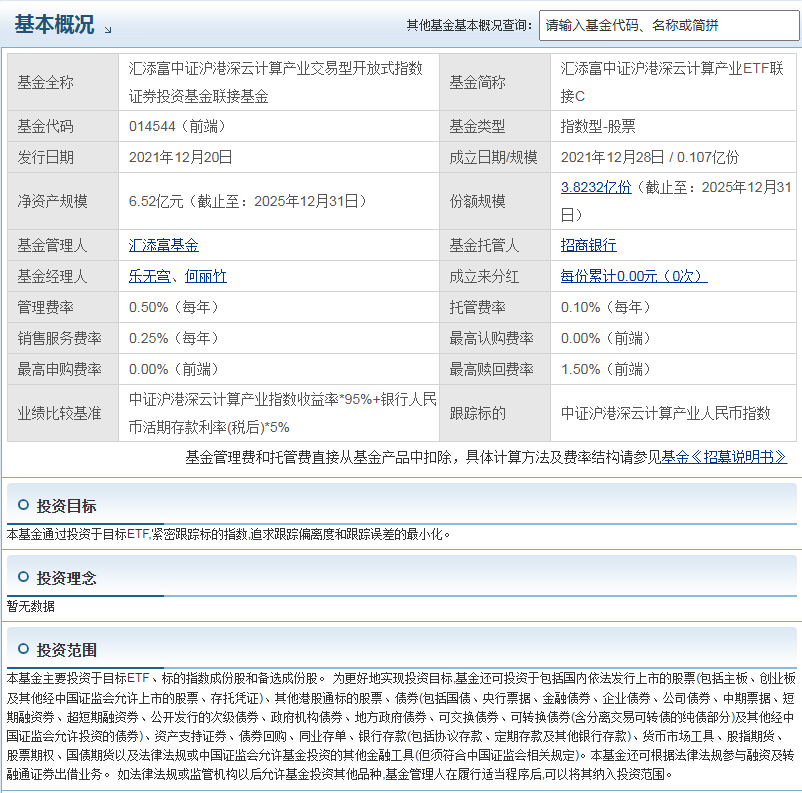This screenshot has height=793, width=802.
Task: Select establishment value 2021年12月28日 / 0.107亿份
Action: (650, 157)
